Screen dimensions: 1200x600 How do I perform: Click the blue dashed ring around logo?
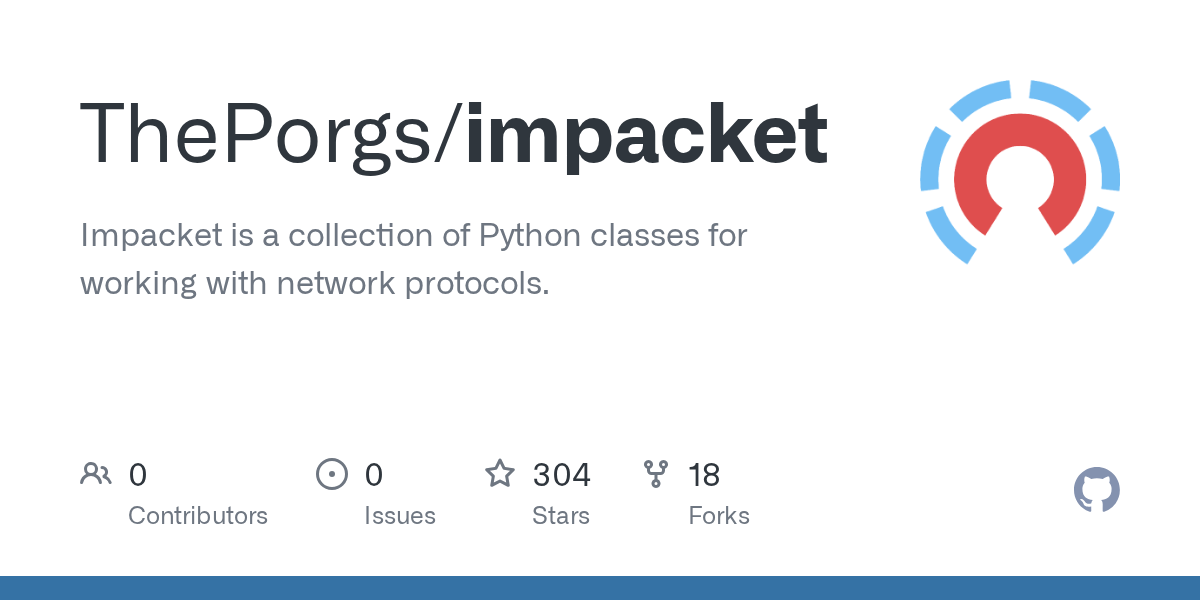click(x=1020, y=172)
